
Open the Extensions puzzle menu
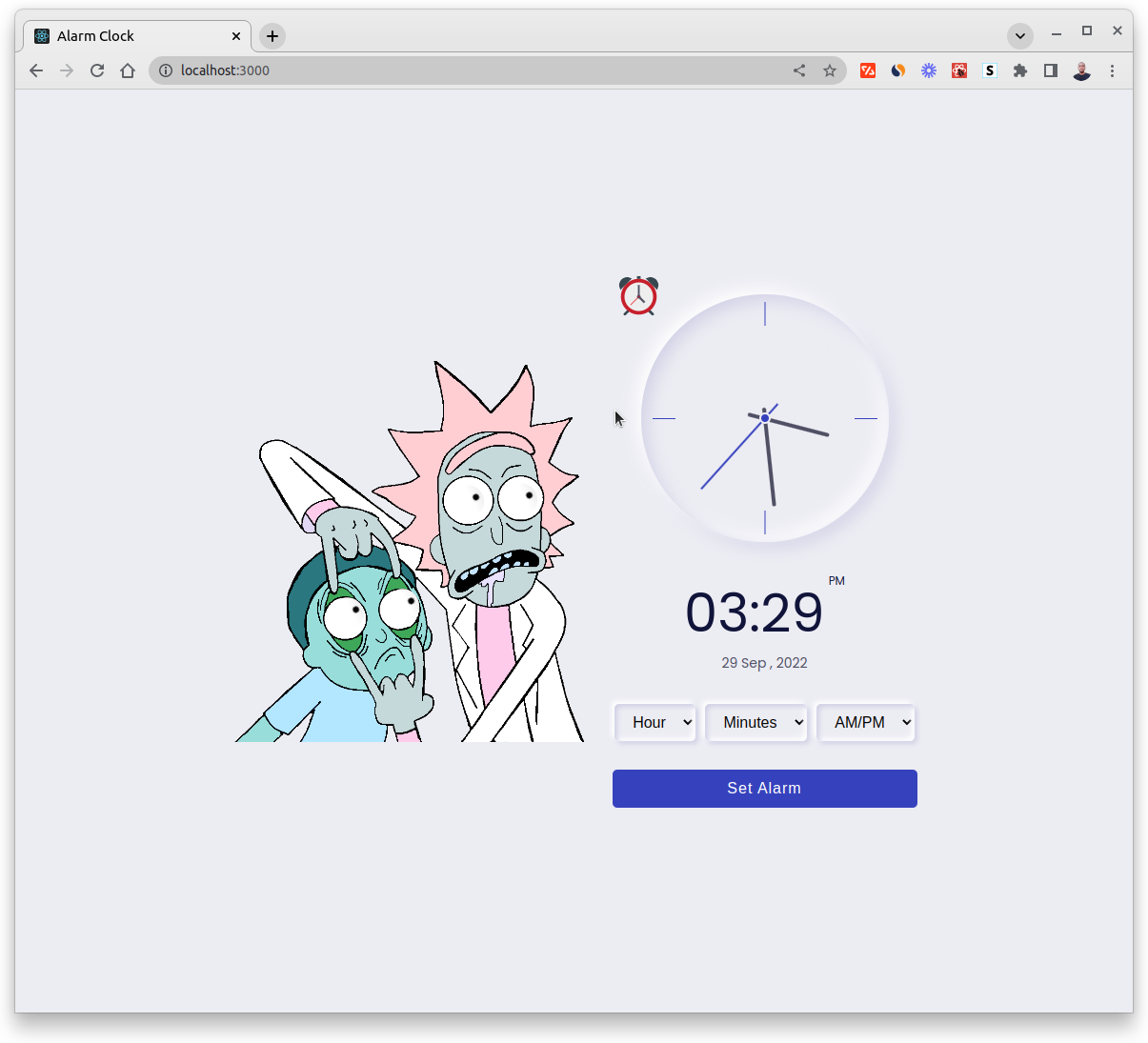click(x=1020, y=70)
